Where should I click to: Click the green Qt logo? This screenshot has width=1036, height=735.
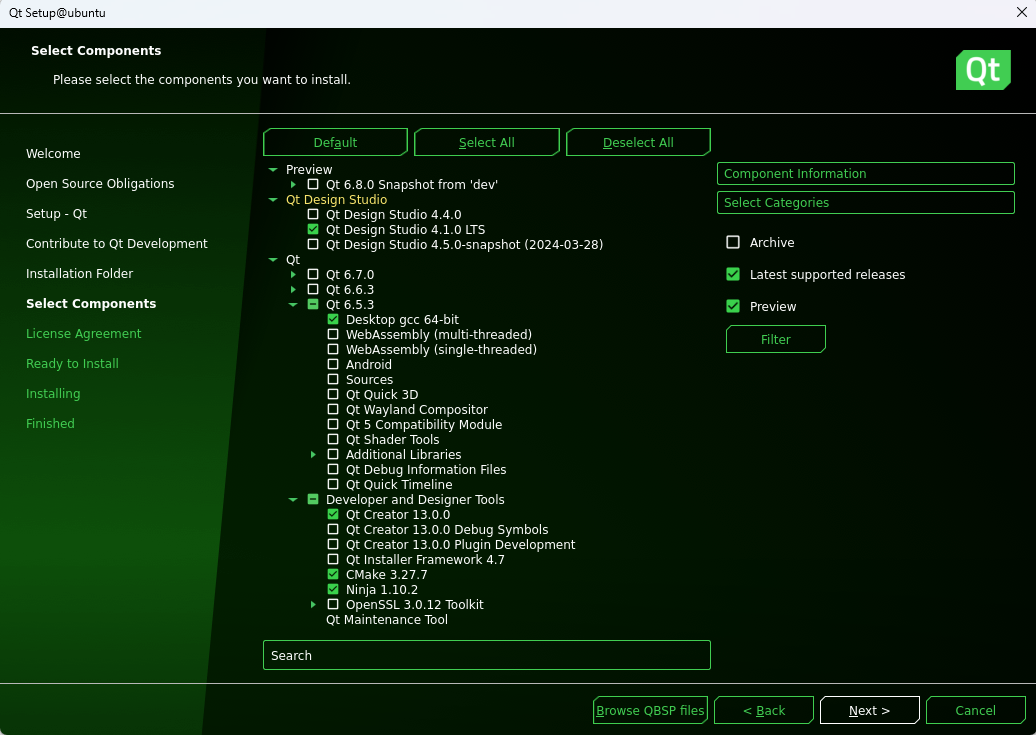982,70
